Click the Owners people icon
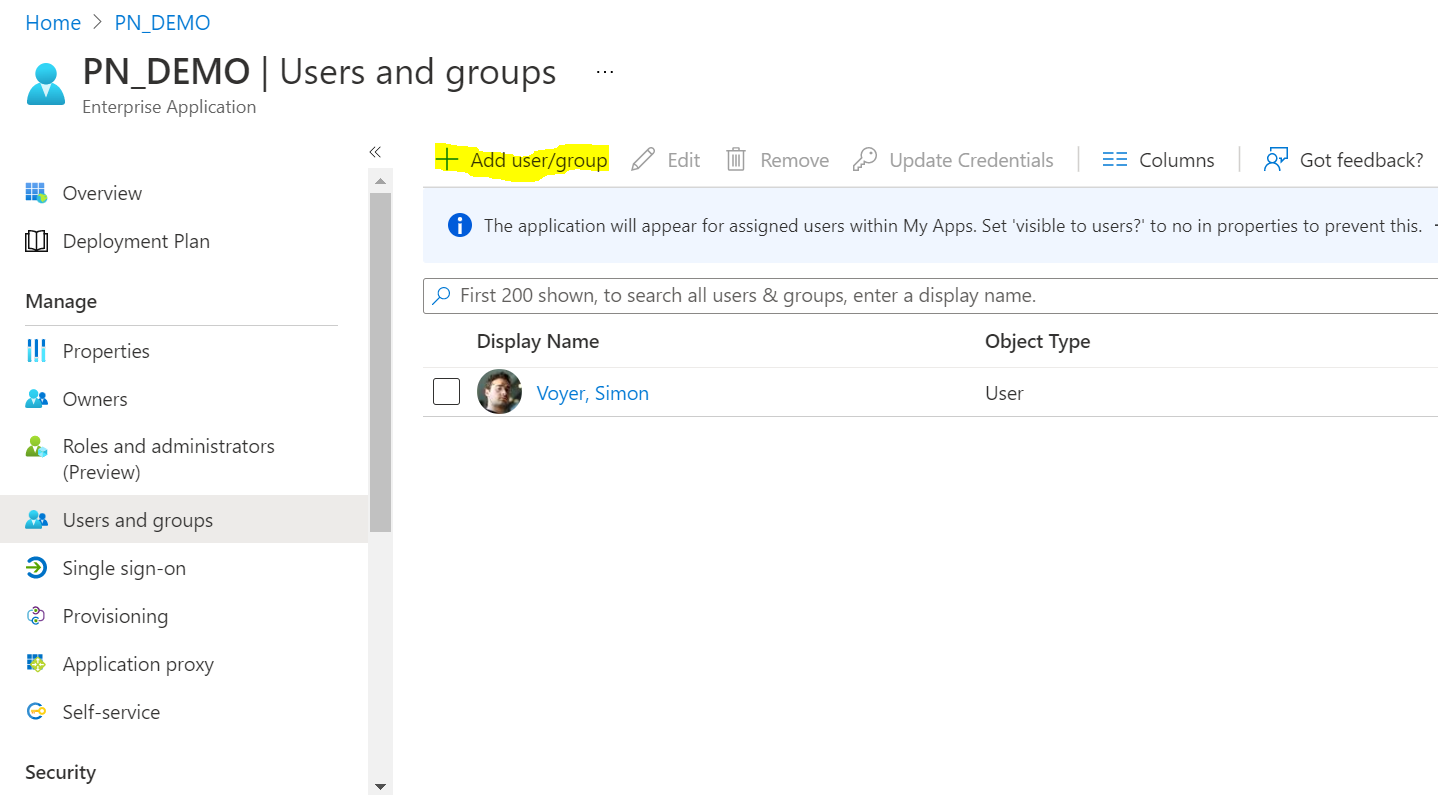The height and width of the screenshot is (795, 1438). 36,399
